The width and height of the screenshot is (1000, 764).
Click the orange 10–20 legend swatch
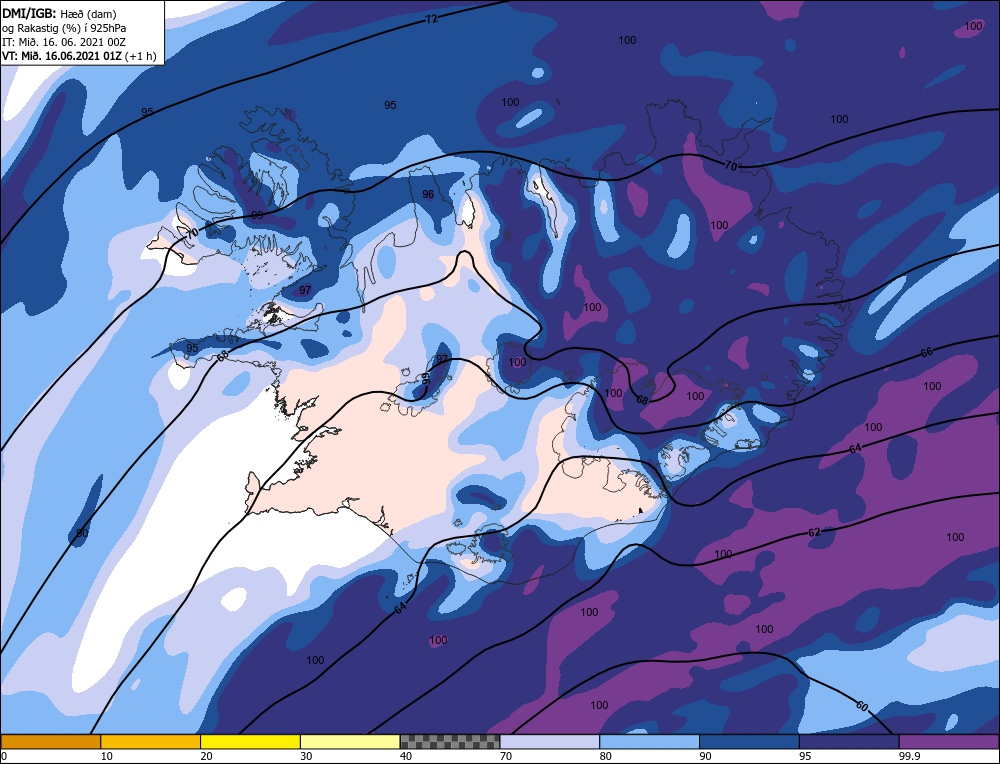[x=151, y=741]
